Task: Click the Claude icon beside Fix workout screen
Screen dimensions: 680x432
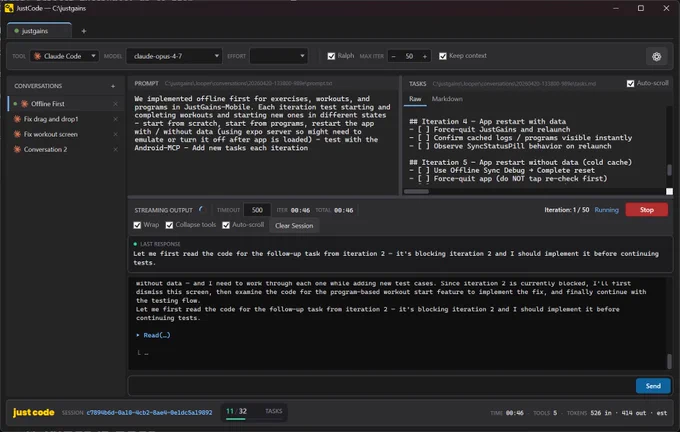Action: [17, 134]
